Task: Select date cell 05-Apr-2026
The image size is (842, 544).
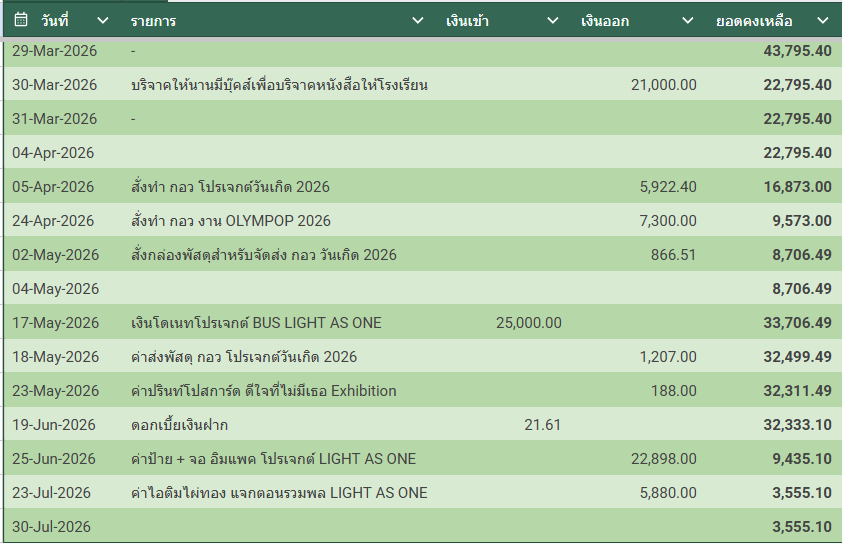Action: 53,187
